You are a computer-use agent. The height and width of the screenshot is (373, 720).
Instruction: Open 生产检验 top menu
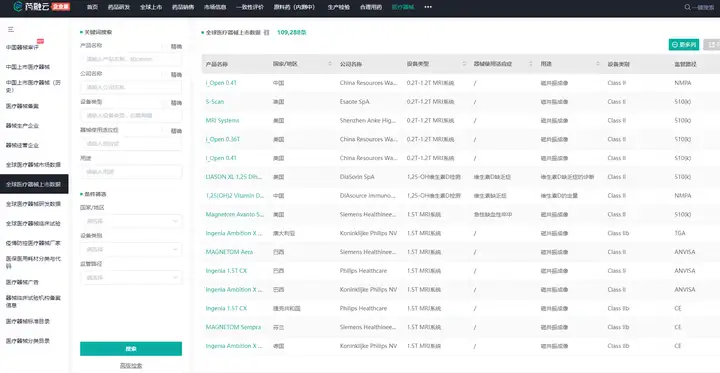(338, 7)
